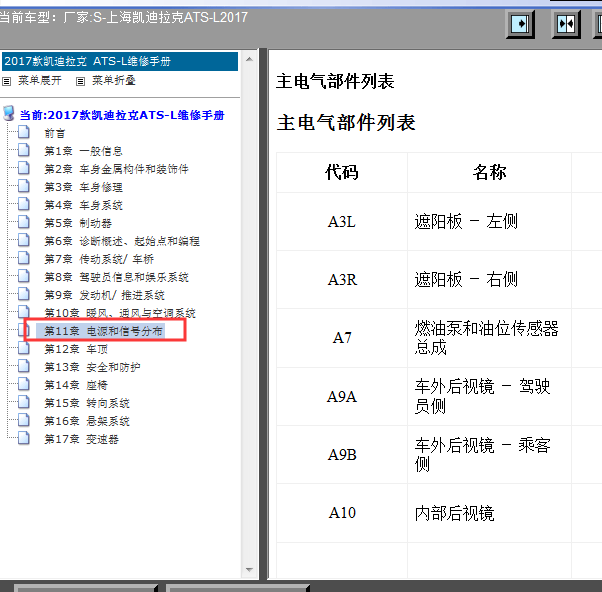Open 第6章 诊断概述、起始点和编程
This screenshot has height=592, width=602.
point(122,241)
